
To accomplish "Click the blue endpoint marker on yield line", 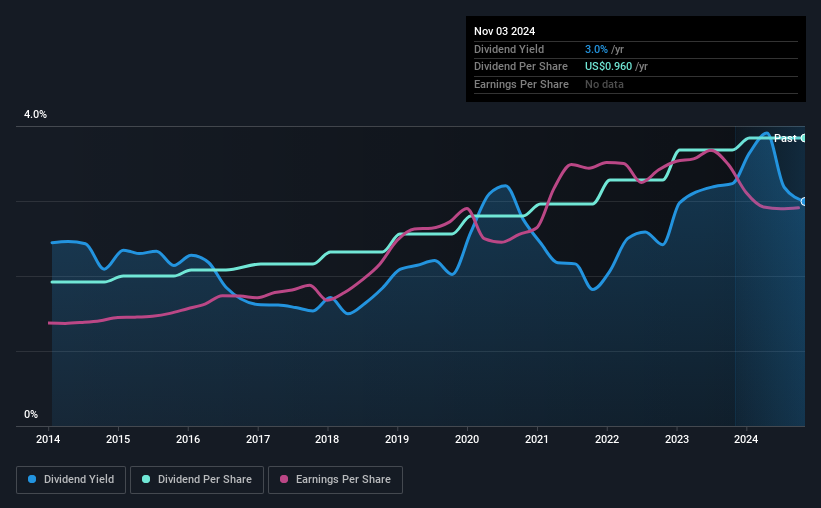I will (804, 202).
